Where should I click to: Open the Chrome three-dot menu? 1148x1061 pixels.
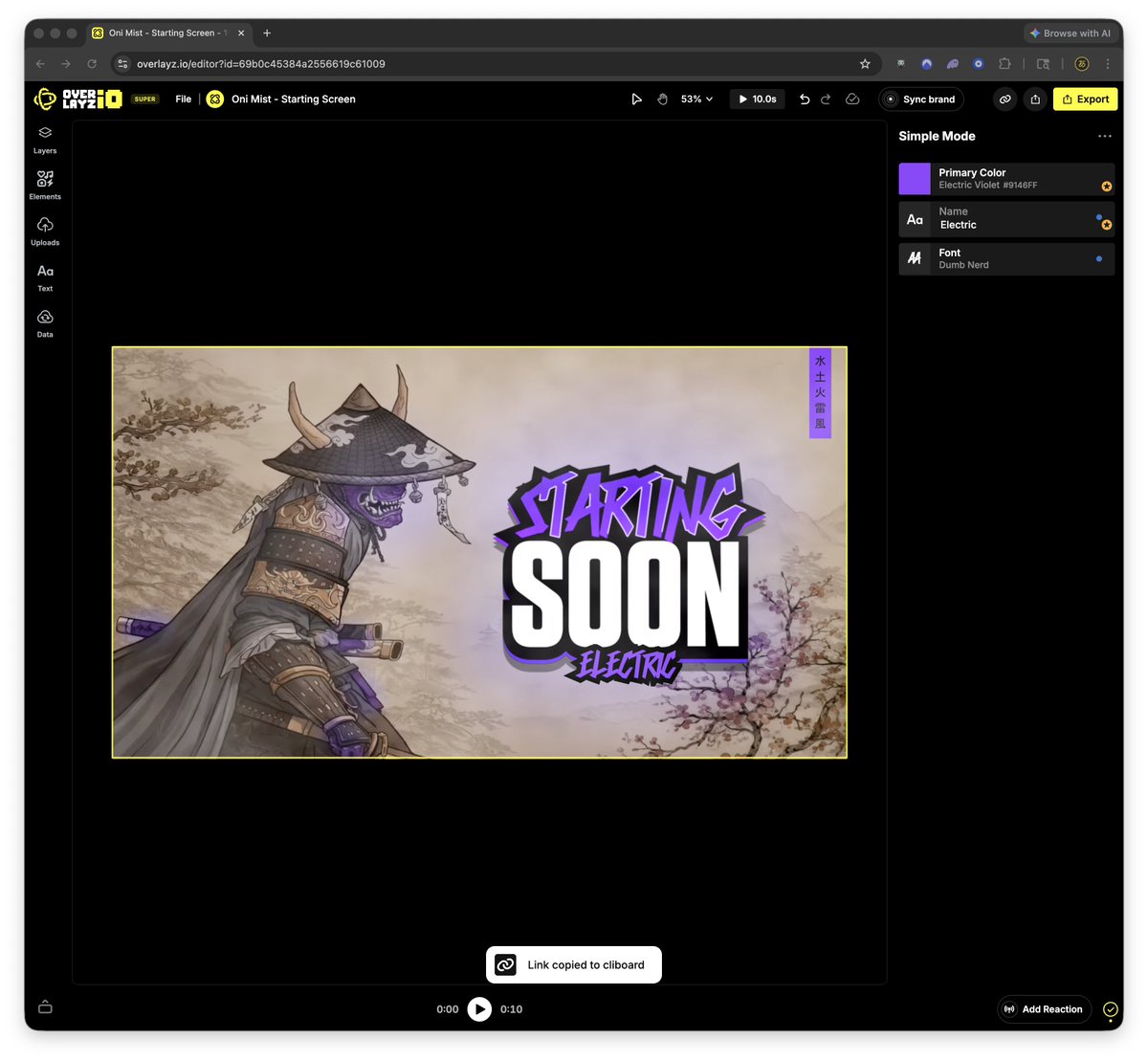pyautogui.click(x=1108, y=64)
